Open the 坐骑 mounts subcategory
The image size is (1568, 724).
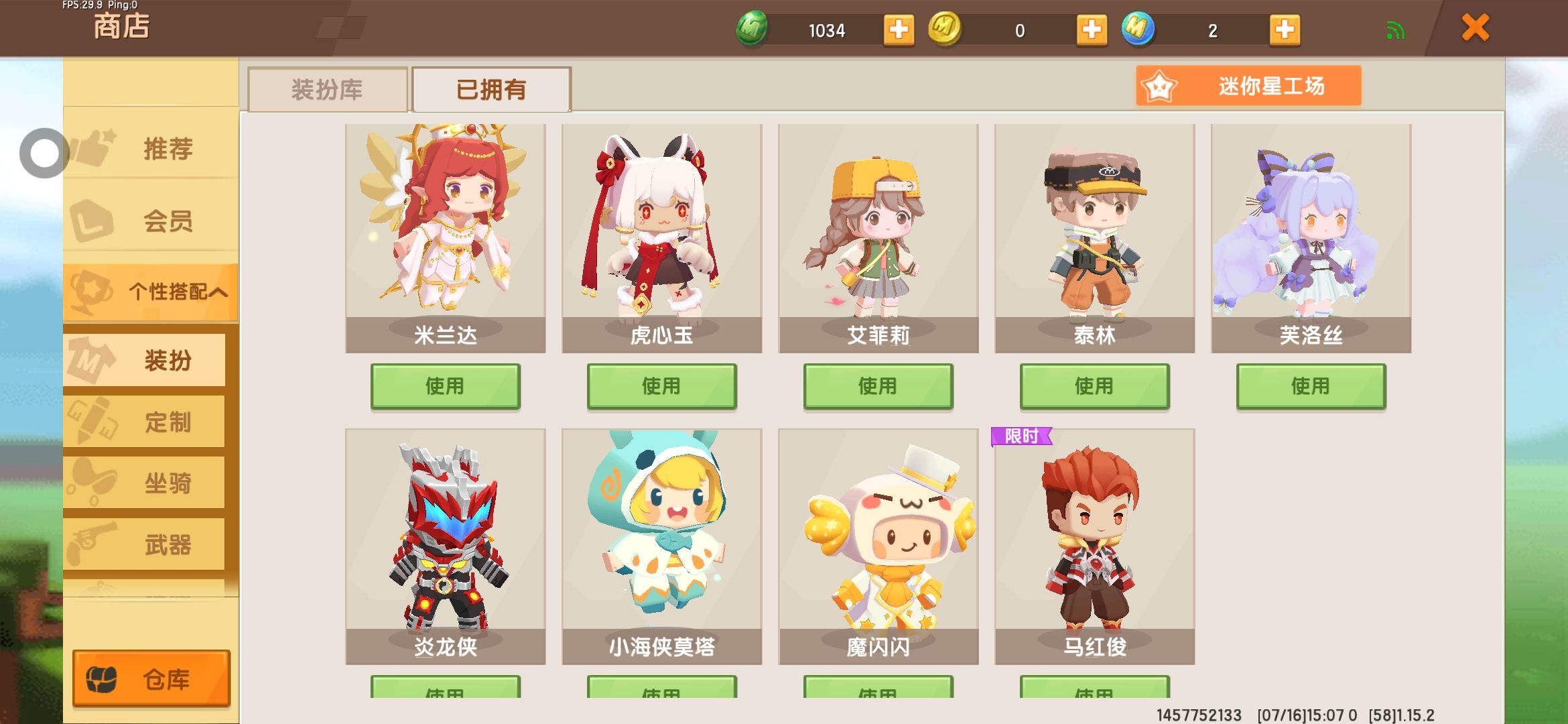pyautogui.click(x=145, y=483)
